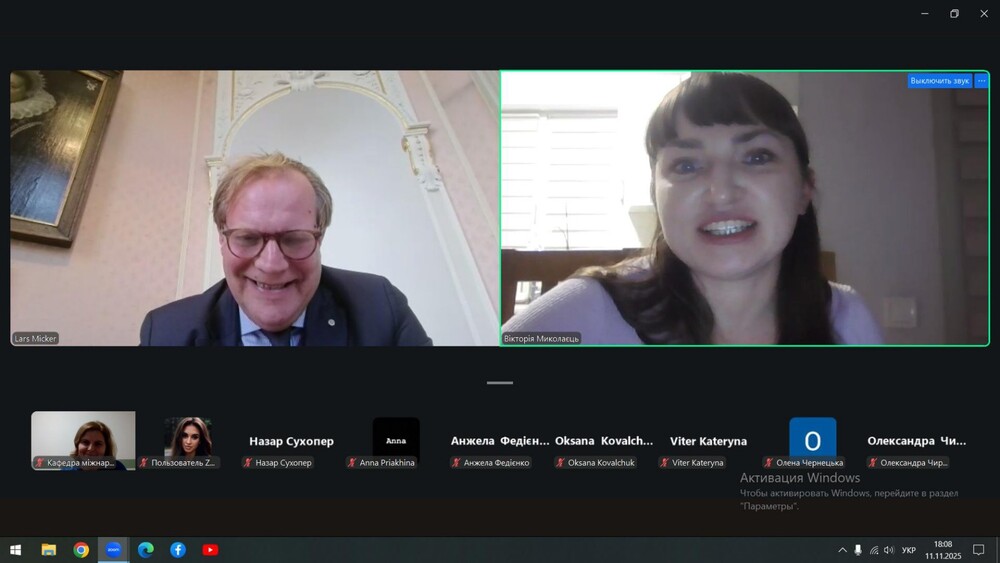Open the Windows notification center
The width and height of the screenshot is (1000, 563).
tap(979, 550)
